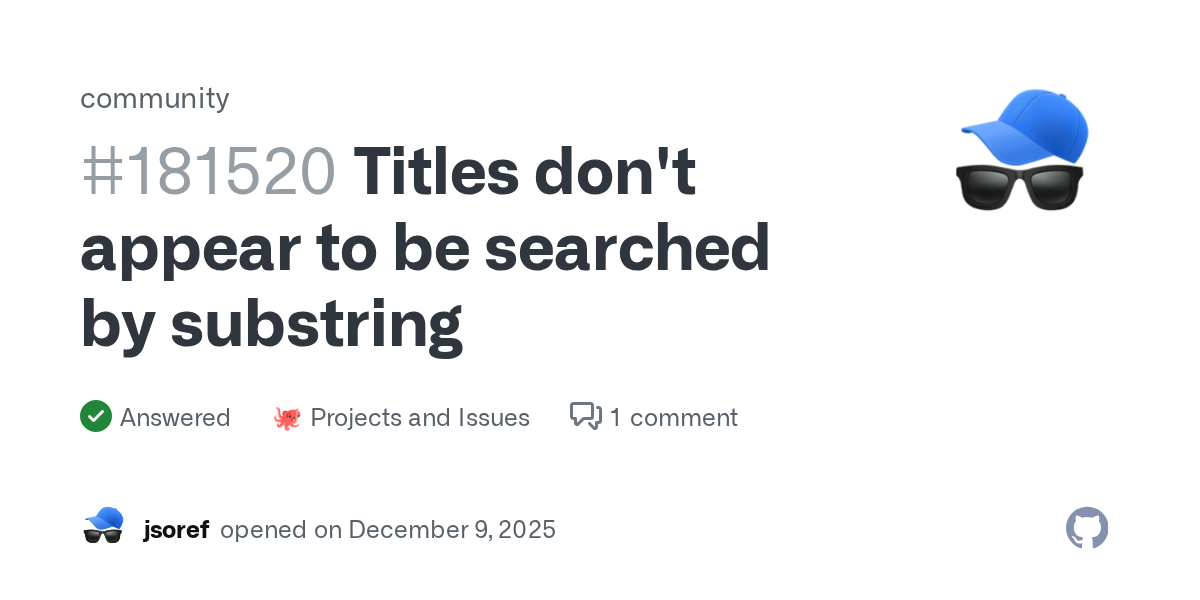The image size is (1200, 600).
Task: Click the small jsoref avatar
Action: coord(103,526)
